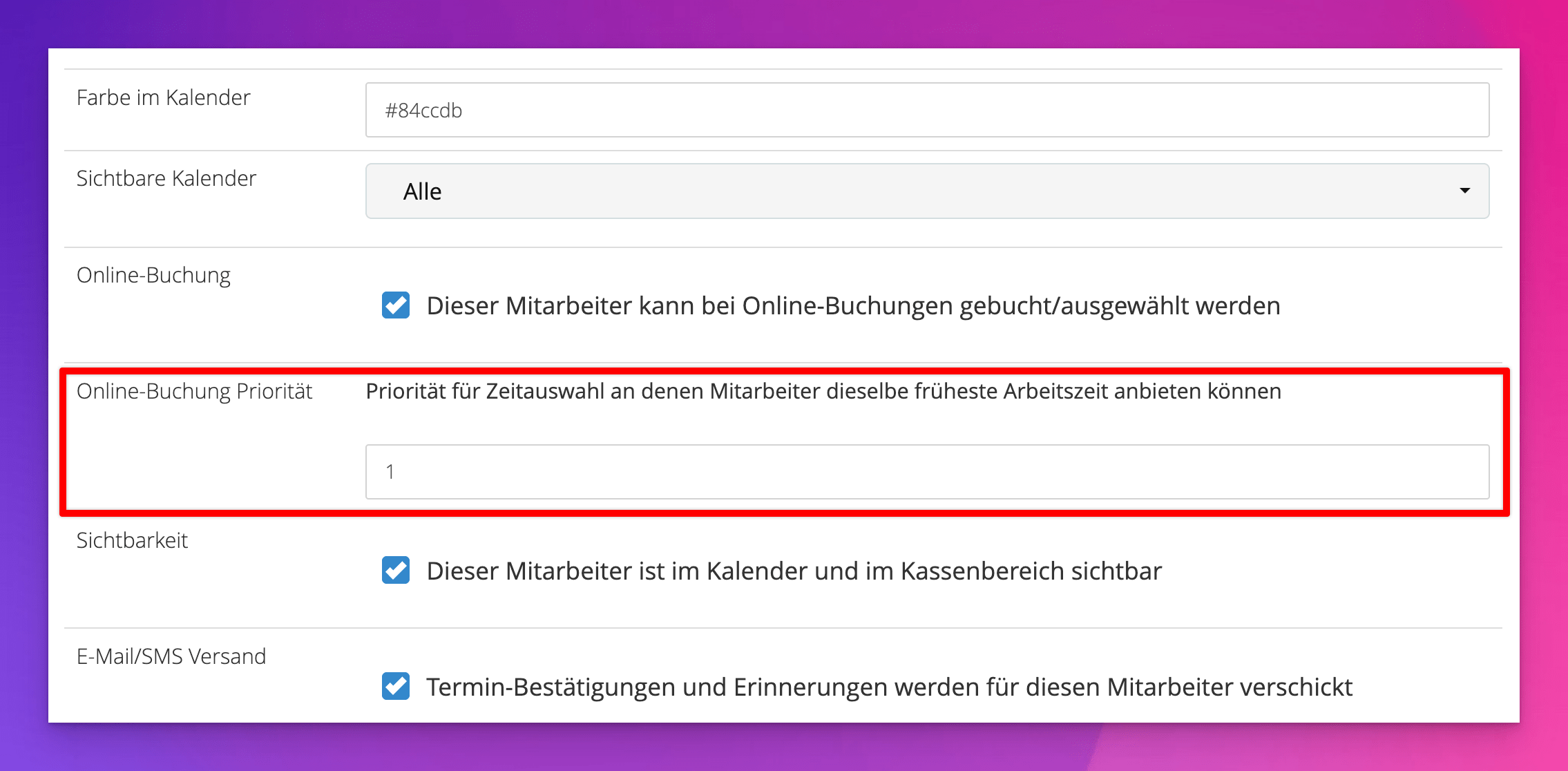Click the dropdown arrow next to Alle
This screenshot has width=1568, height=771.
1464,191
